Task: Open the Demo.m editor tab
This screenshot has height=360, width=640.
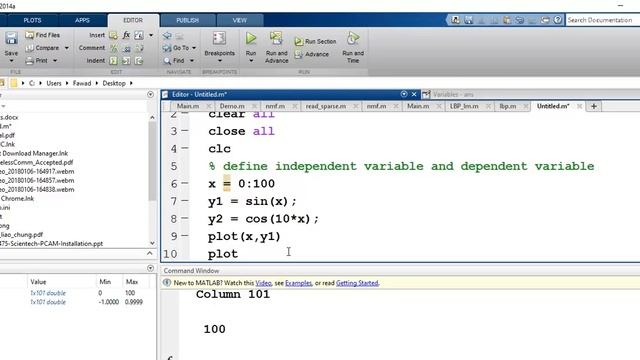Action: coord(232,106)
